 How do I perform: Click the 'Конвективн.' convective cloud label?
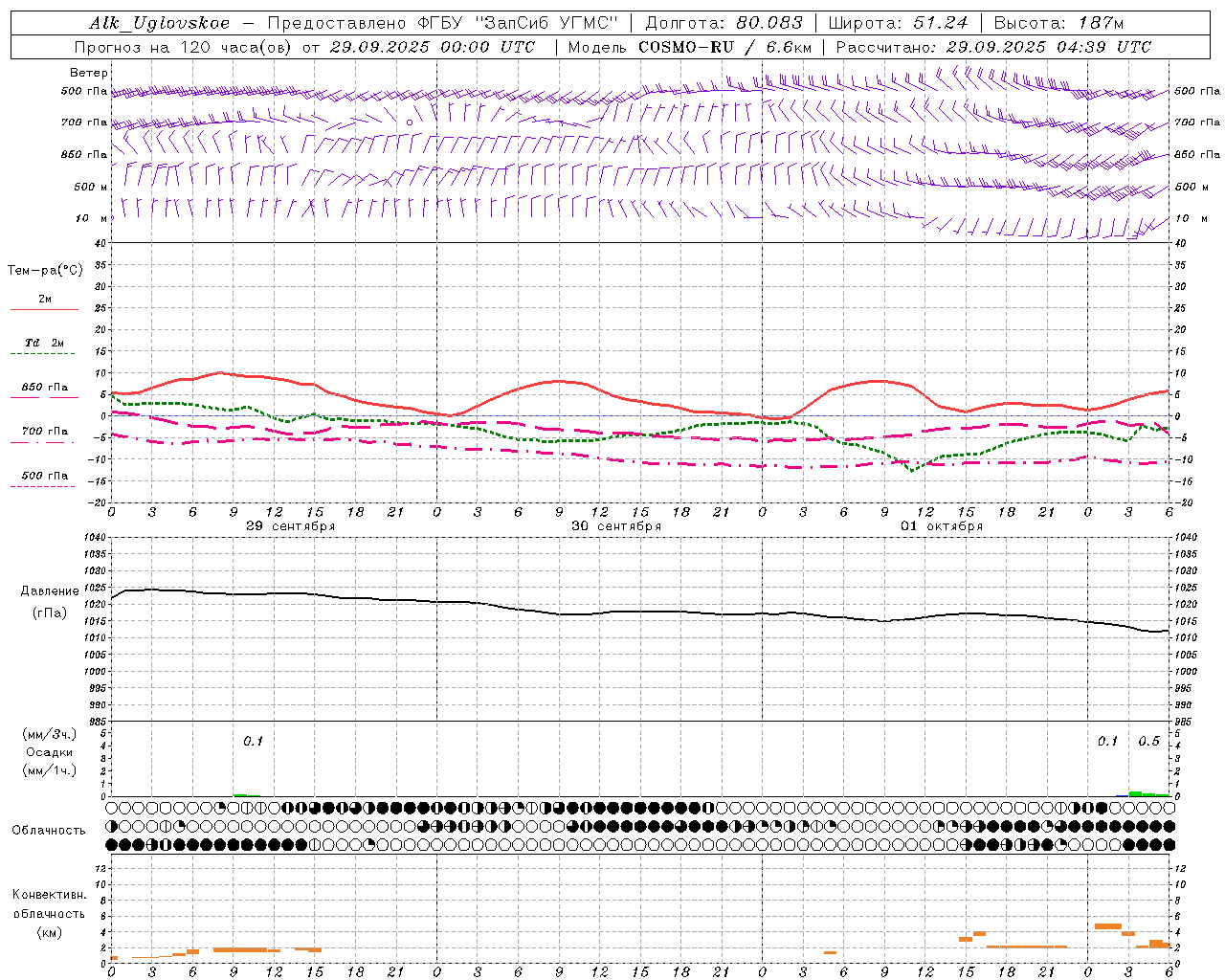pos(50,895)
